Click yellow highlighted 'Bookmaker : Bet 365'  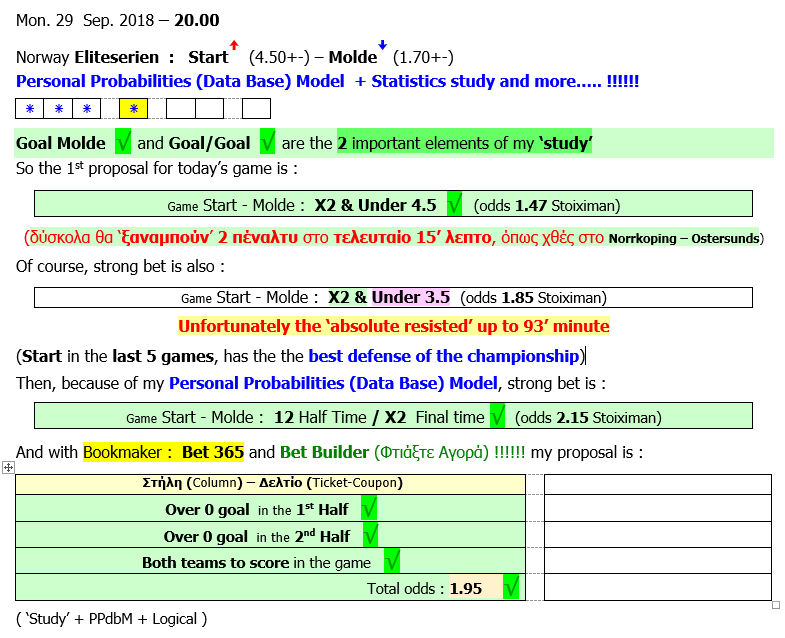coord(164,452)
